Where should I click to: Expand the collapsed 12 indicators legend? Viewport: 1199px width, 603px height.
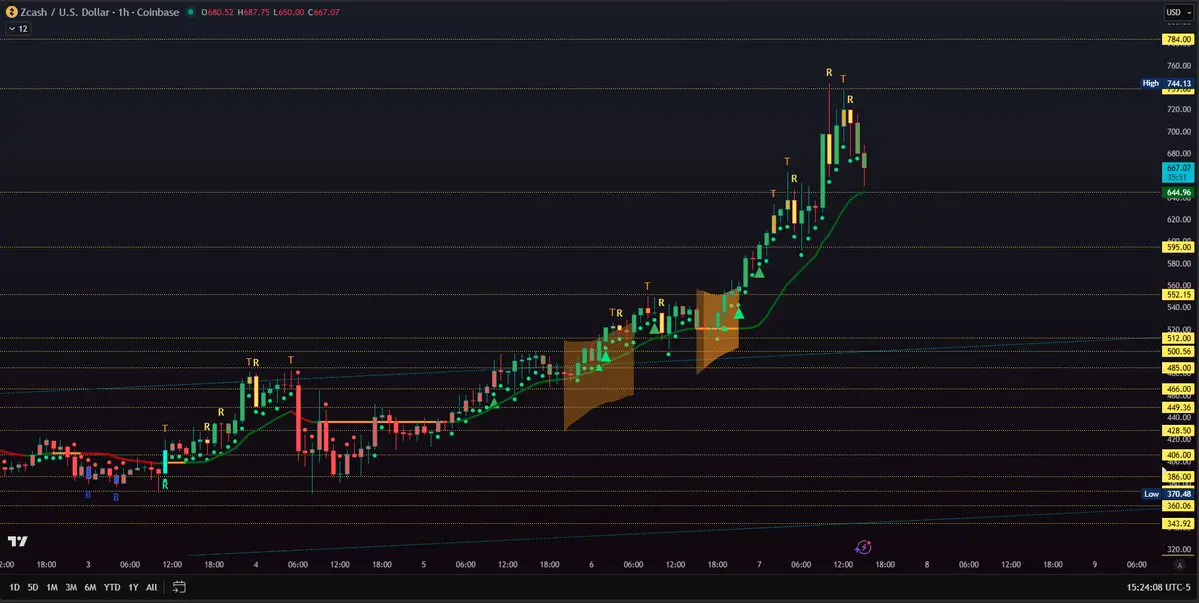18,28
